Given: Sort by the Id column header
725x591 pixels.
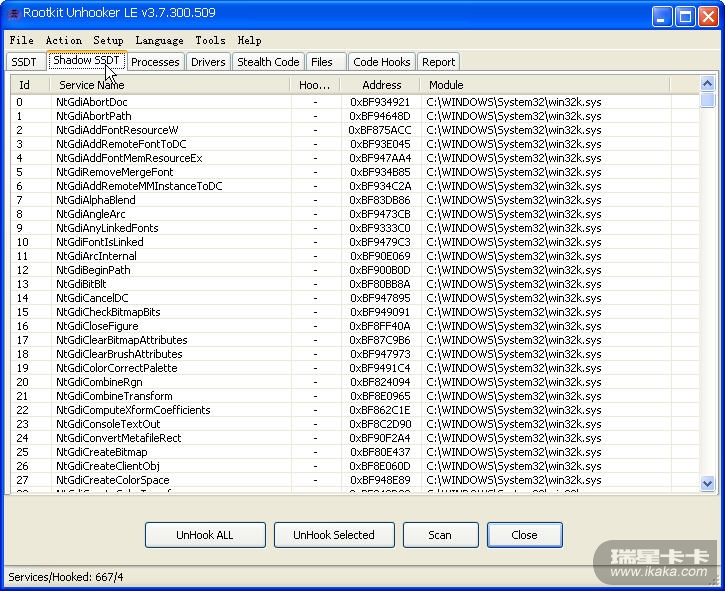Looking at the screenshot, I should click(31, 85).
